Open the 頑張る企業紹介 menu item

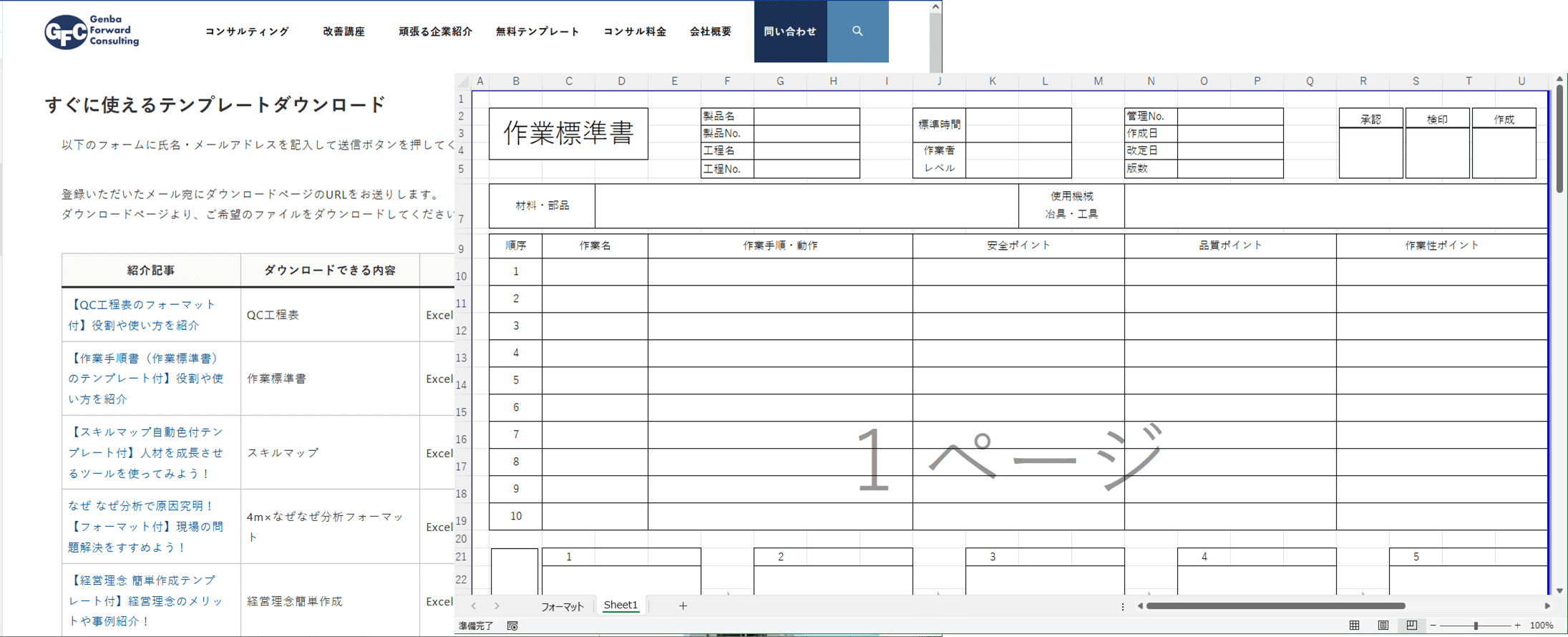pos(435,31)
